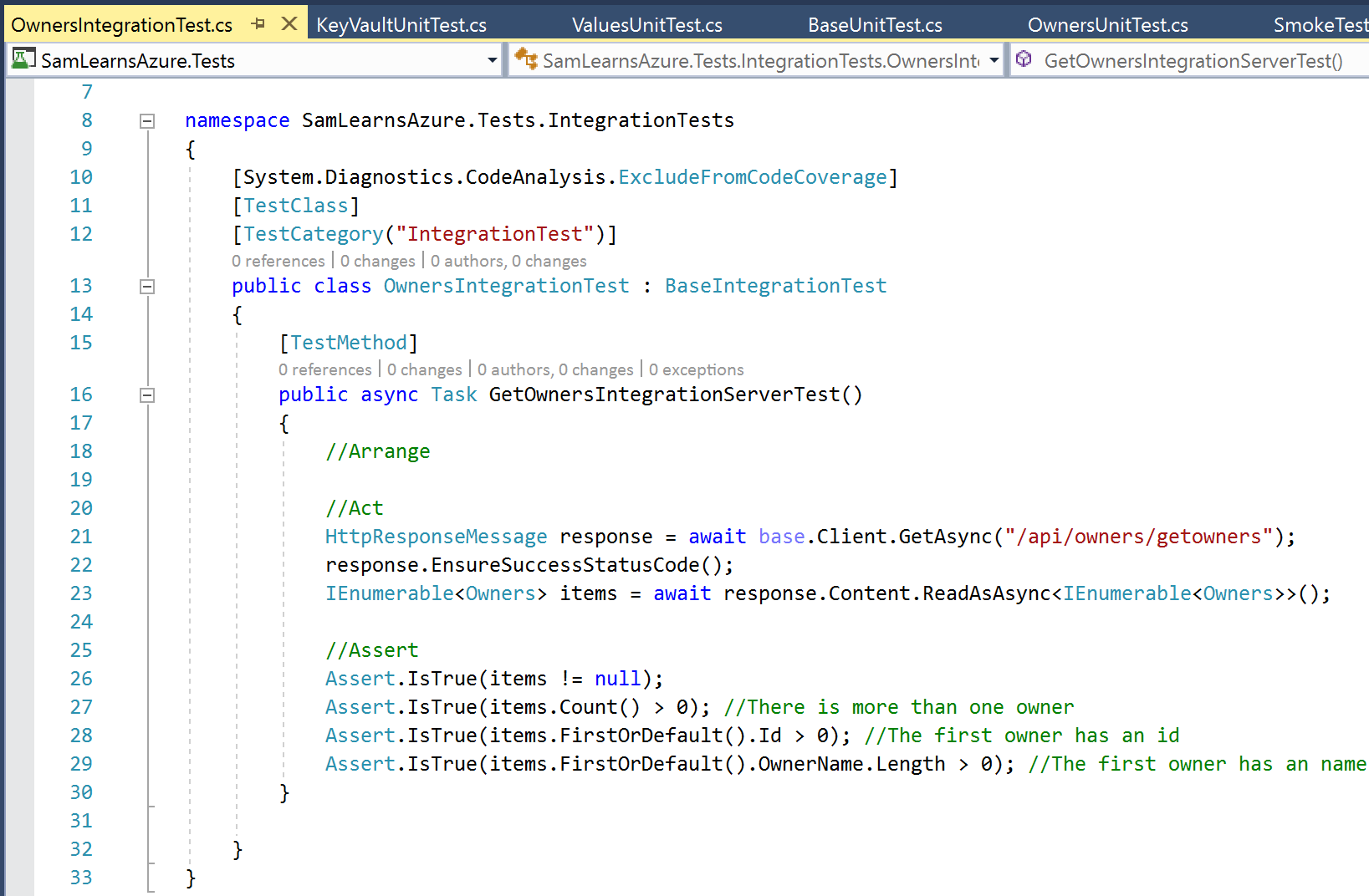
Task: Click the 0 references CodeLens above class
Action: tap(278, 262)
